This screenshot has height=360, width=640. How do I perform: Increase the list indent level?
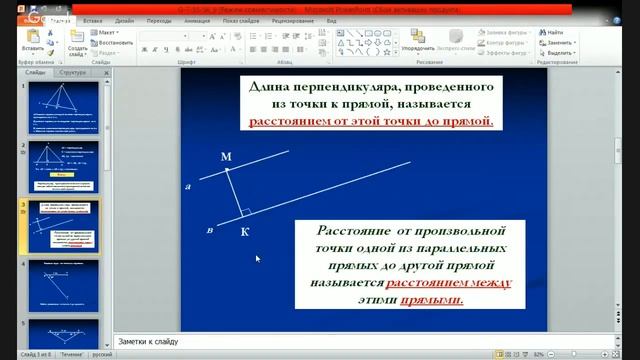tap(296, 37)
